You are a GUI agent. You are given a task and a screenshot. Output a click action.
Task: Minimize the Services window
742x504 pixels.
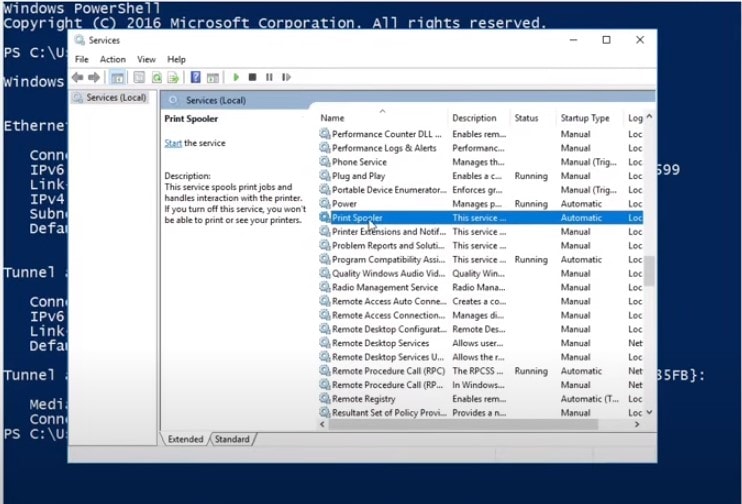574,40
